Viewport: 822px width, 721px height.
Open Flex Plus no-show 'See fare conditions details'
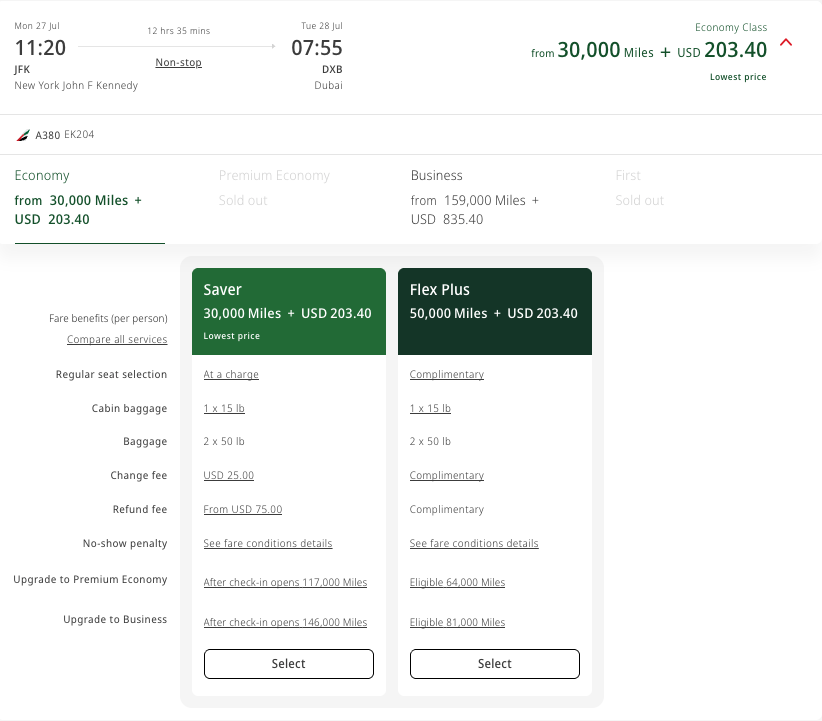474,543
